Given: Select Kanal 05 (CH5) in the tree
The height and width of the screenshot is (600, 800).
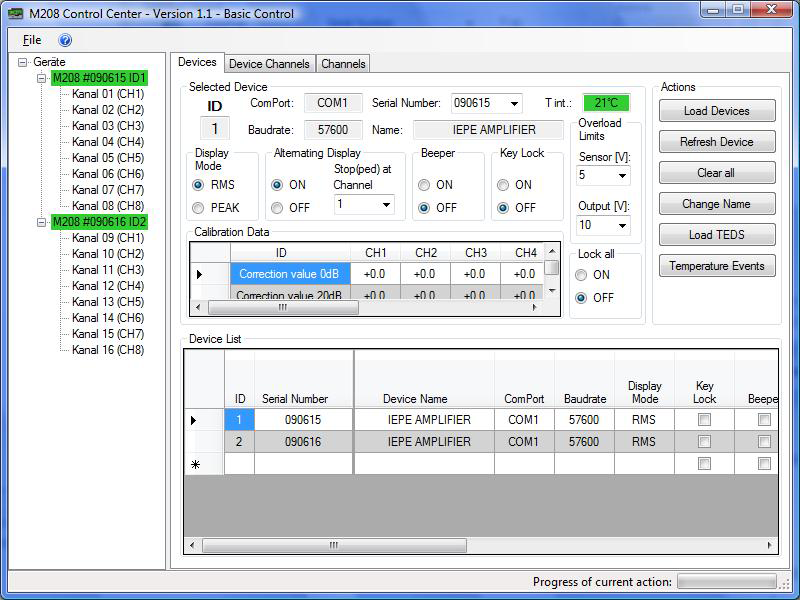Looking at the screenshot, I should (x=108, y=158).
